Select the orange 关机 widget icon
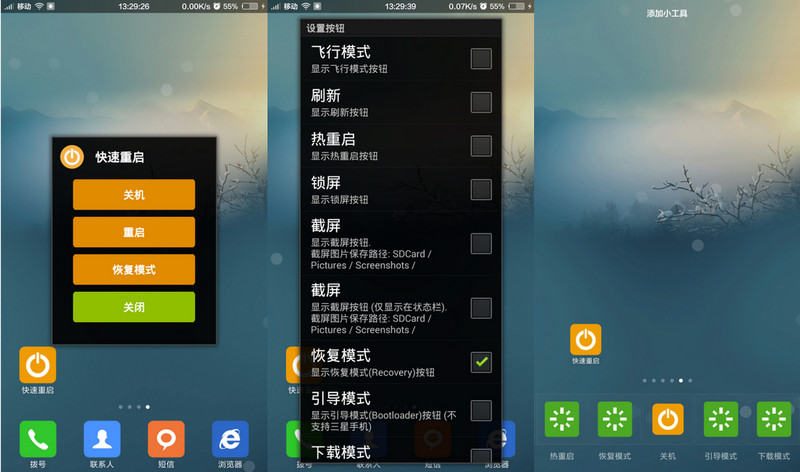The width and height of the screenshot is (800, 472). point(668,419)
